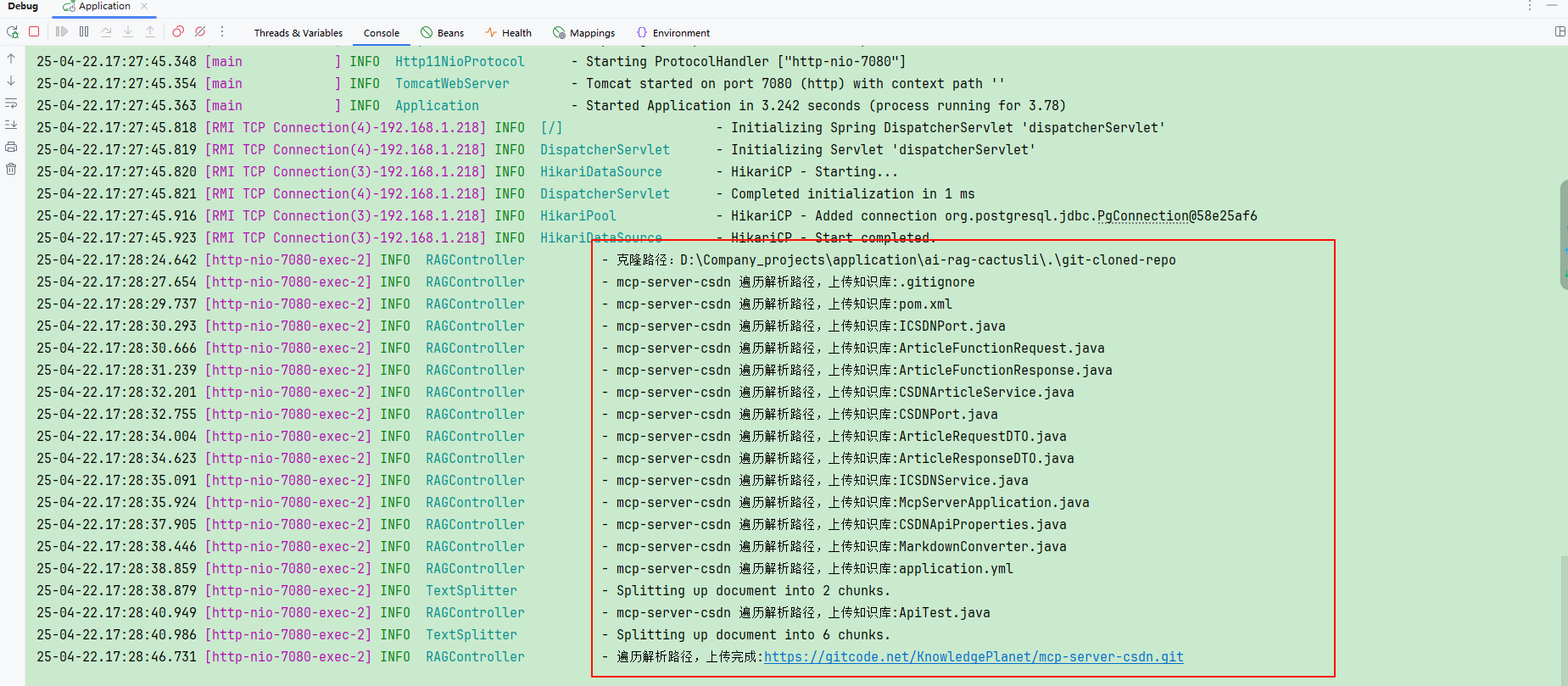The image size is (1568, 686).
Task: Click 'Splitting up document into 6 chunks.'
Action: tap(753, 635)
